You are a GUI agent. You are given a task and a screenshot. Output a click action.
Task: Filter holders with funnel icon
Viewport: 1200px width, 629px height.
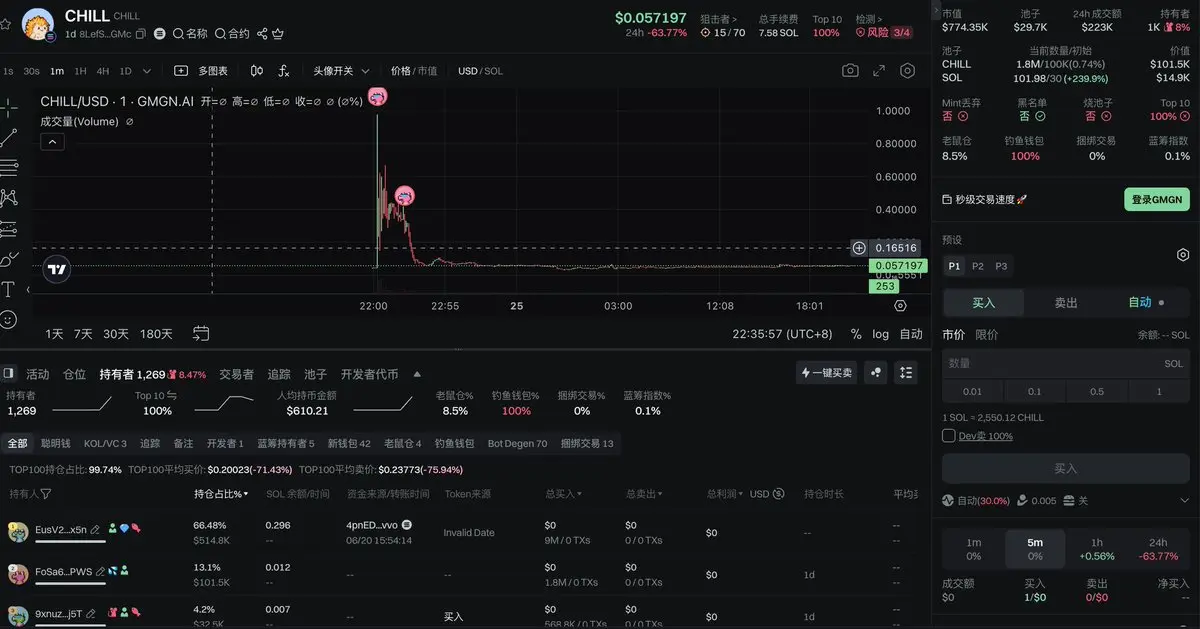(x=46, y=494)
